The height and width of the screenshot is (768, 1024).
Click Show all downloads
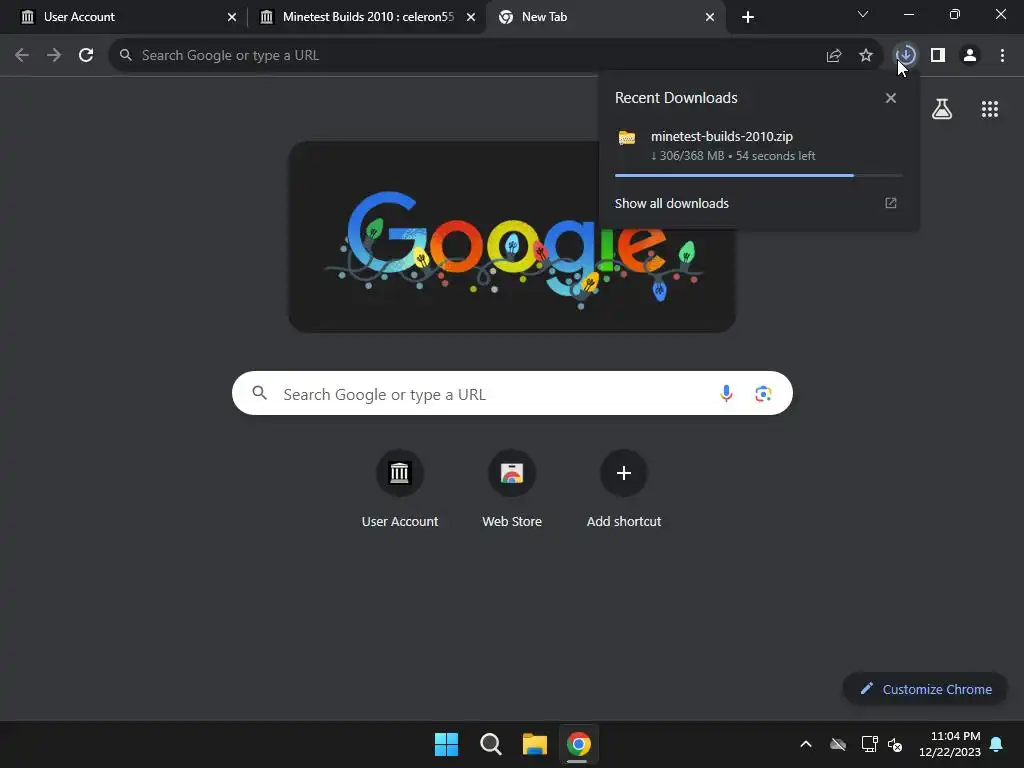(x=671, y=203)
